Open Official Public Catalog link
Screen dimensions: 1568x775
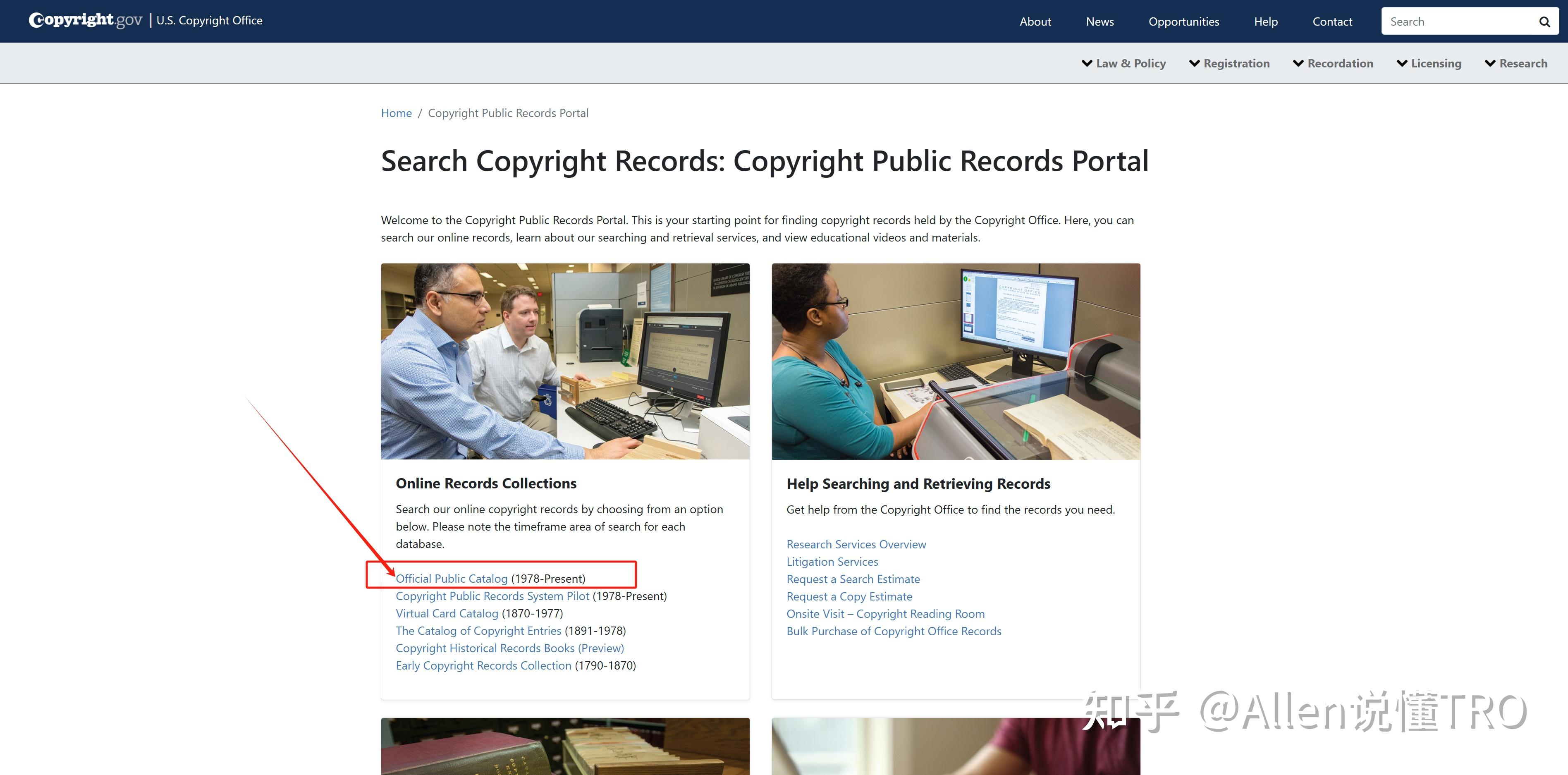pyautogui.click(x=451, y=579)
